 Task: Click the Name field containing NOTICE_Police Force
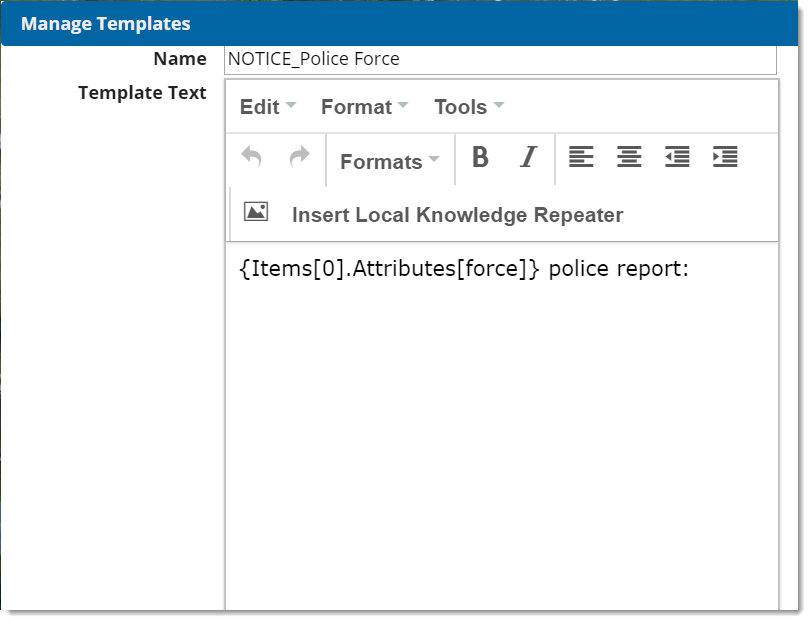(500, 59)
